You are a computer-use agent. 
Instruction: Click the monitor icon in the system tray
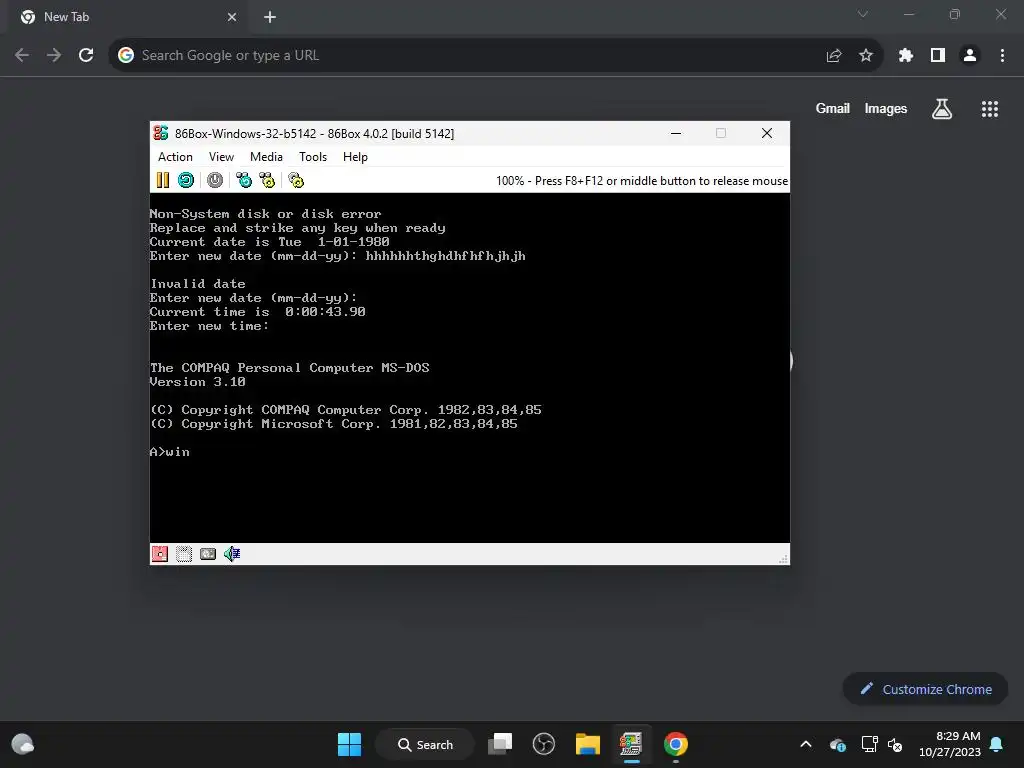(869, 744)
